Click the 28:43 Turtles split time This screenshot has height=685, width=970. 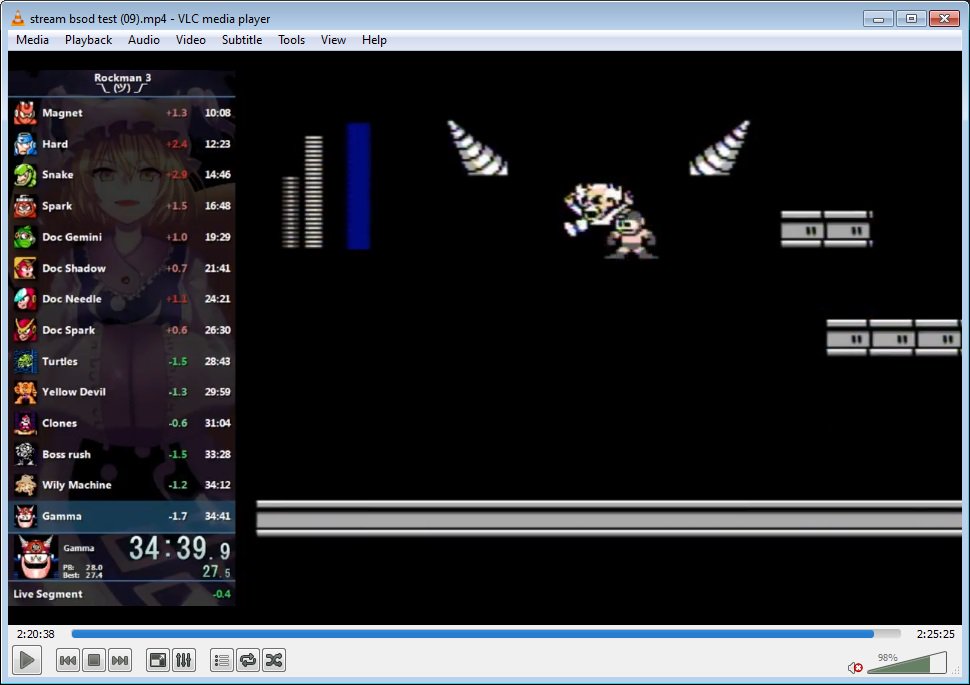217,361
